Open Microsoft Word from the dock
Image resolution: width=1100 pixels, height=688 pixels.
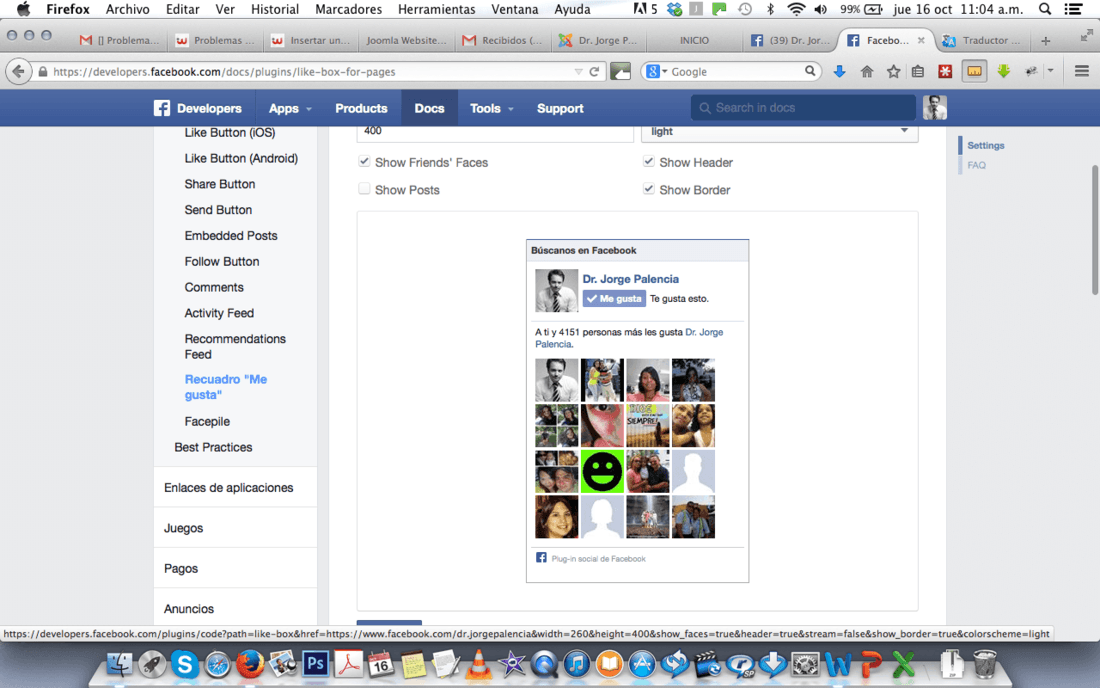tap(838, 663)
